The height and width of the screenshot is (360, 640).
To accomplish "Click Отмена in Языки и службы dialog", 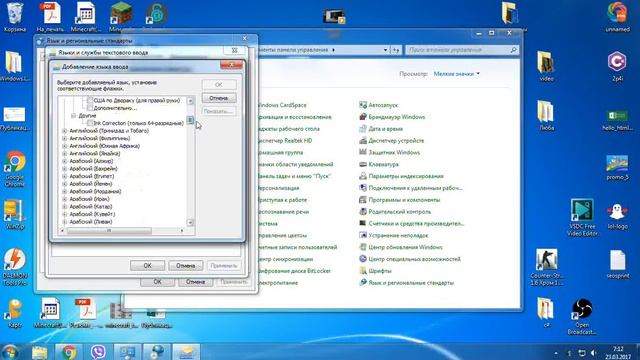I will [186, 266].
